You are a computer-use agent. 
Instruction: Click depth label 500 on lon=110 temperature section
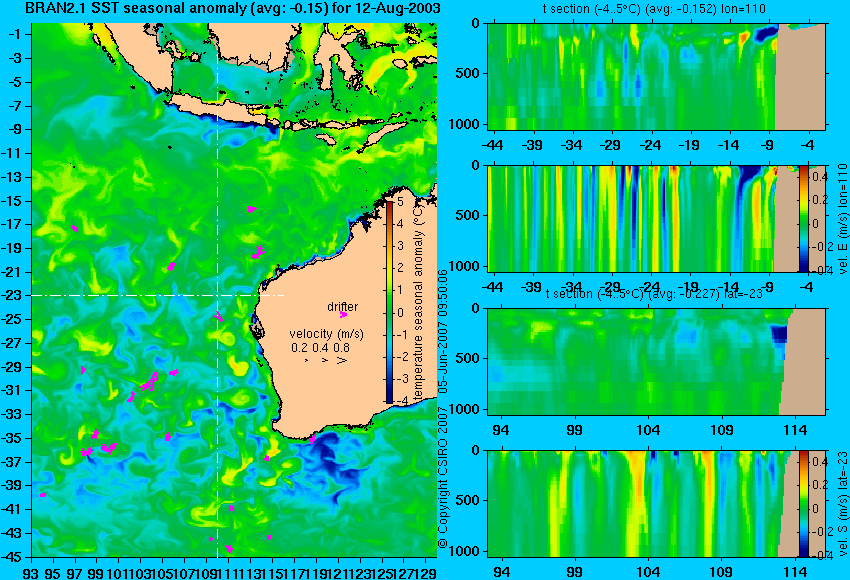(x=467, y=74)
